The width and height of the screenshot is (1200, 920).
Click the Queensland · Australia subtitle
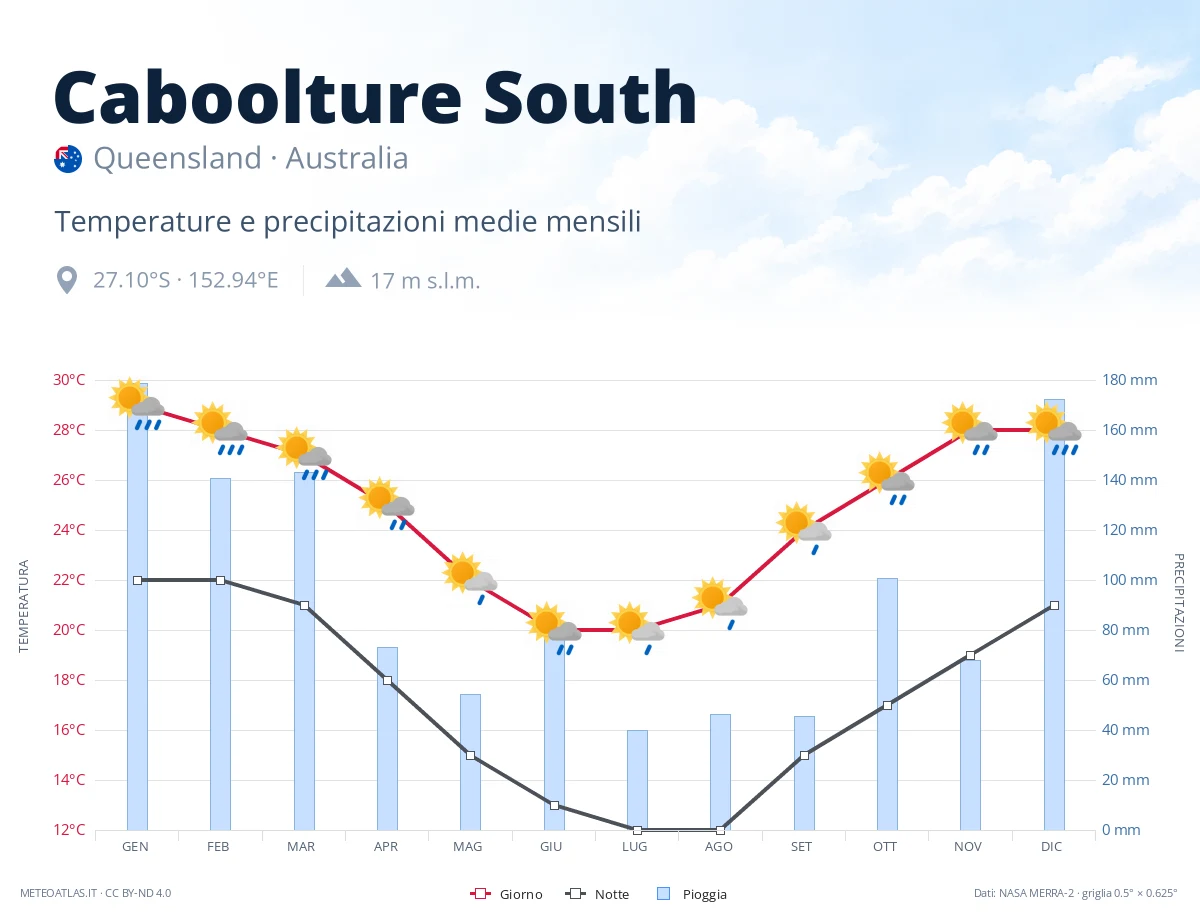coord(251,158)
